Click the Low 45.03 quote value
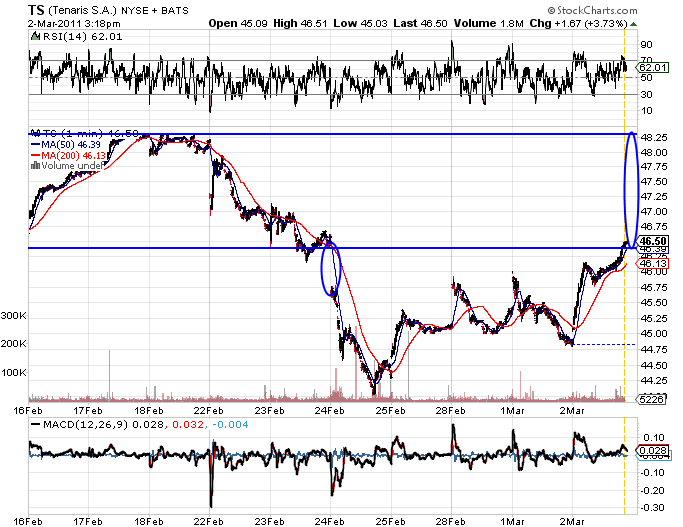Screen dimensions: 683x527 pos(360,24)
